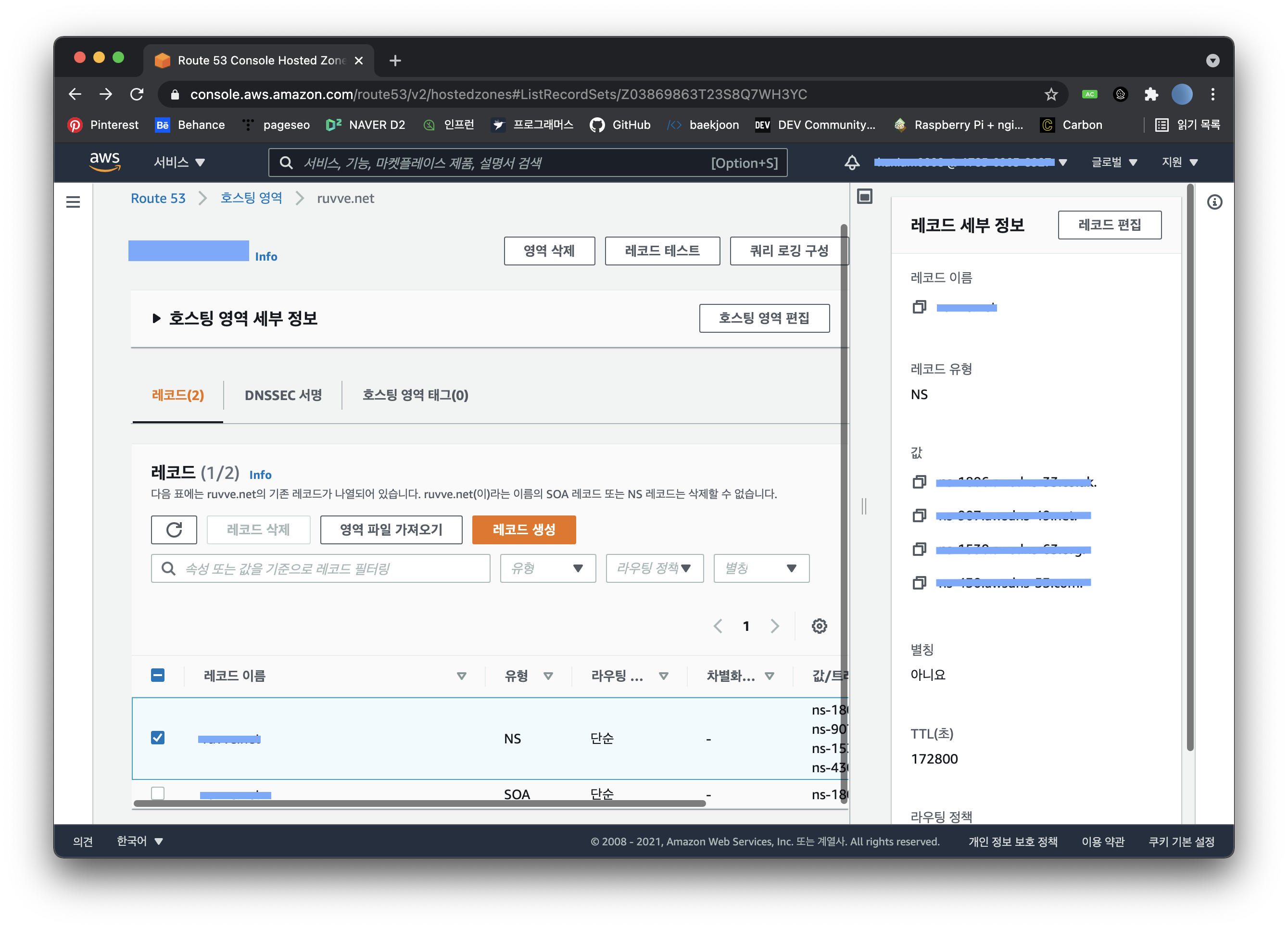
Task: Click the details panel vertical scrollbar
Action: [x=1190, y=467]
